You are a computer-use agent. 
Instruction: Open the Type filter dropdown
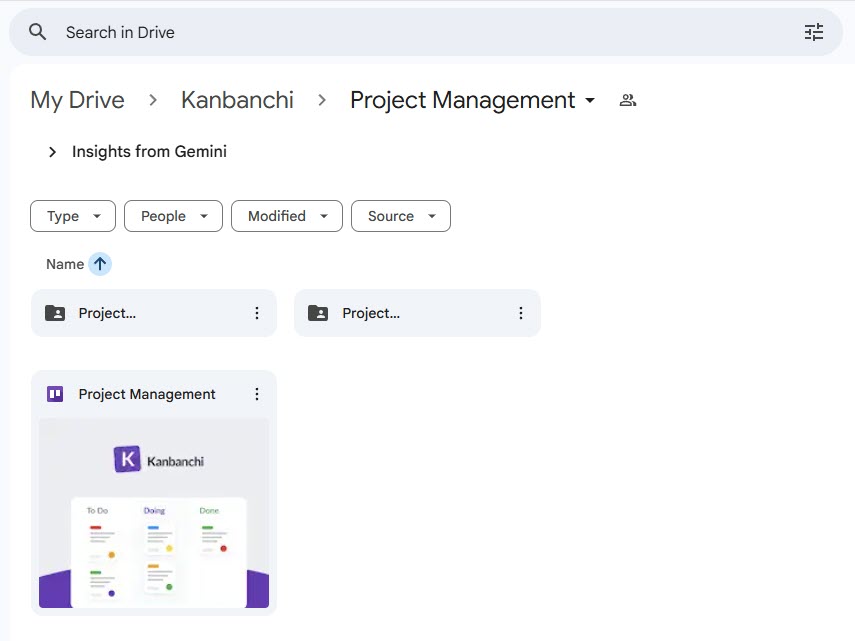click(72, 216)
